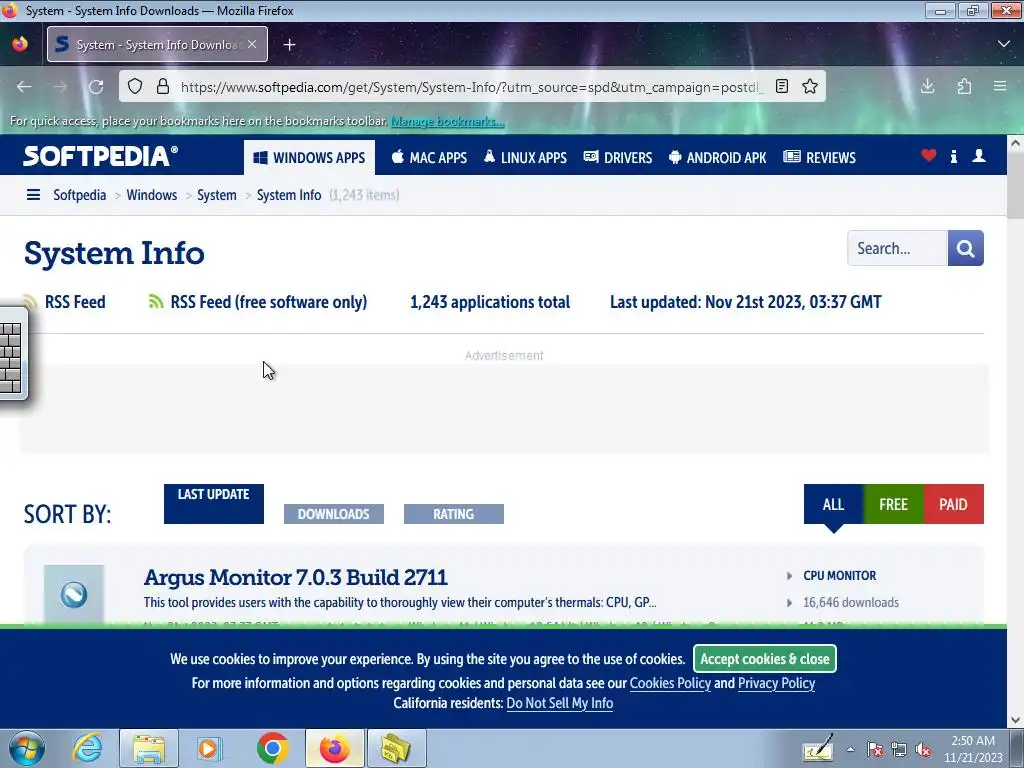
Task: Click System Info breadcrumb link
Action: point(289,195)
